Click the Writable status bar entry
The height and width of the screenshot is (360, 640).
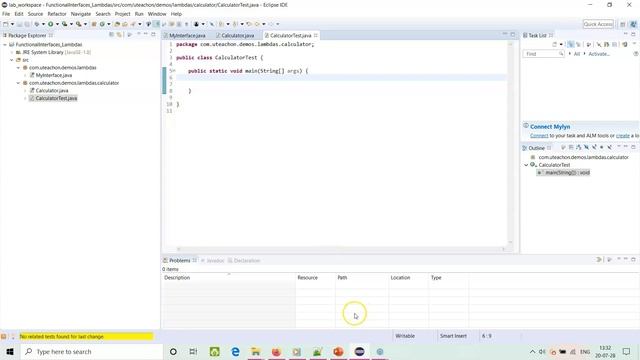click(x=405, y=336)
